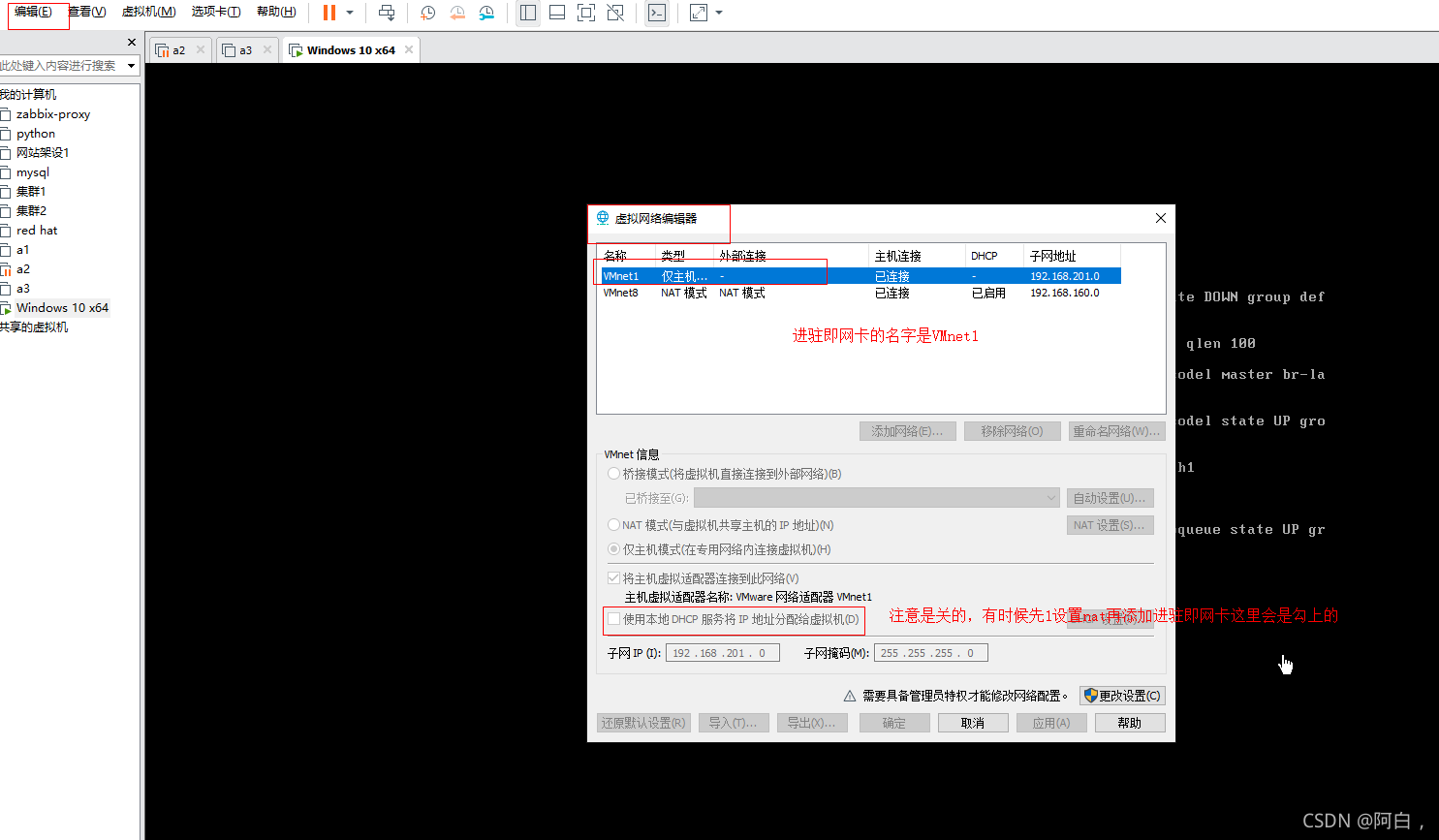The width and height of the screenshot is (1439, 840).
Task: Select 集群1 in the library
Action: pos(31,192)
